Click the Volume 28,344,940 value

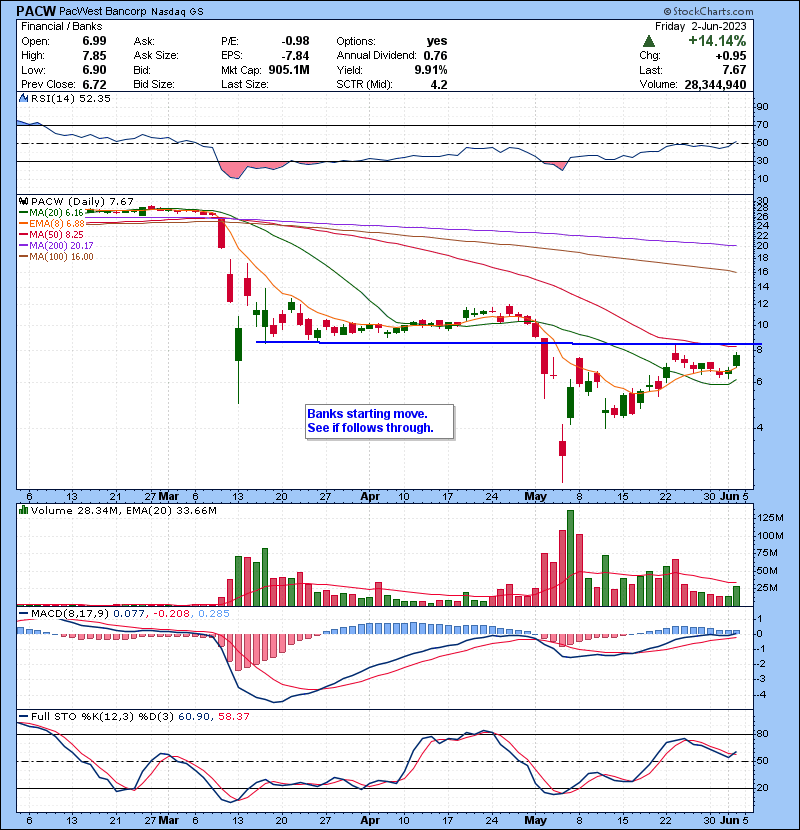tap(715, 85)
